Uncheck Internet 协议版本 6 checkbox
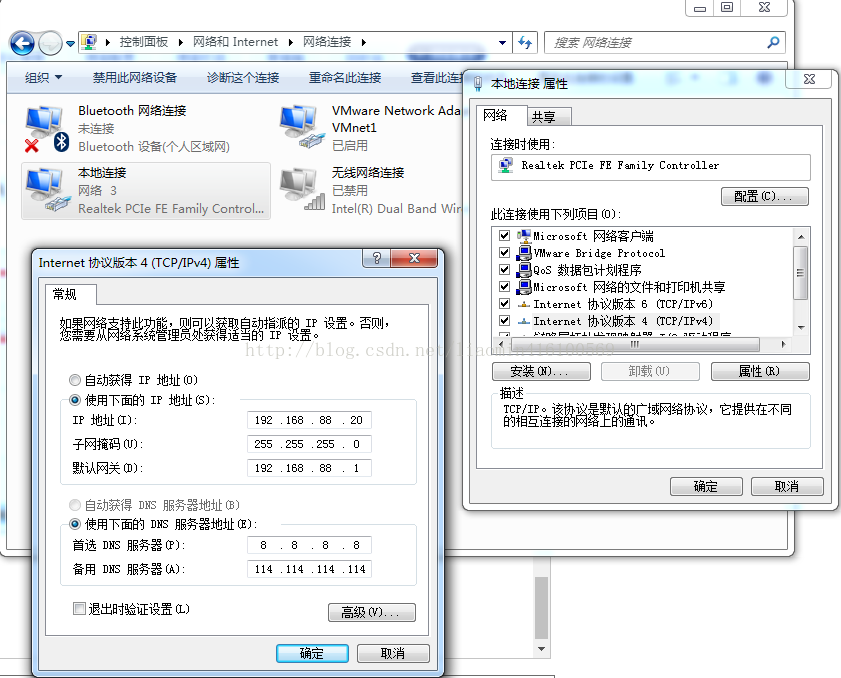The width and height of the screenshot is (841, 678). tap(504, 304)
